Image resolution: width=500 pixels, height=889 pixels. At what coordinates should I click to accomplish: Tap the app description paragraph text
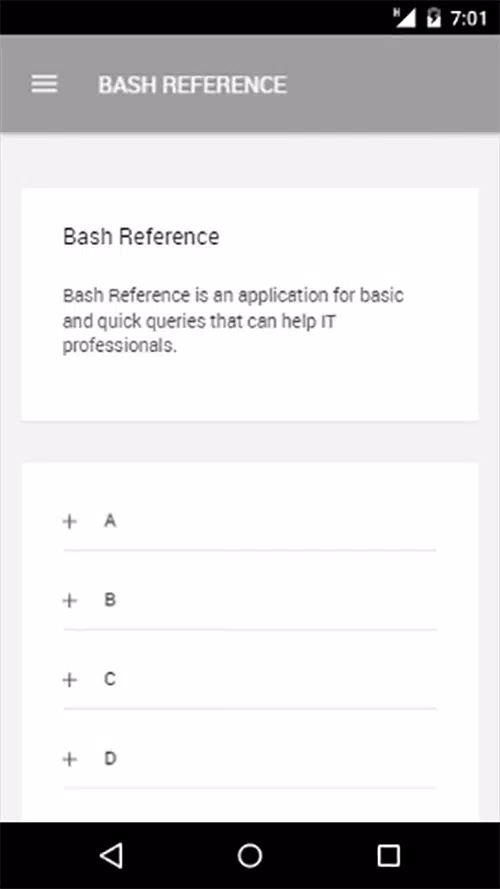coord(233,320)
